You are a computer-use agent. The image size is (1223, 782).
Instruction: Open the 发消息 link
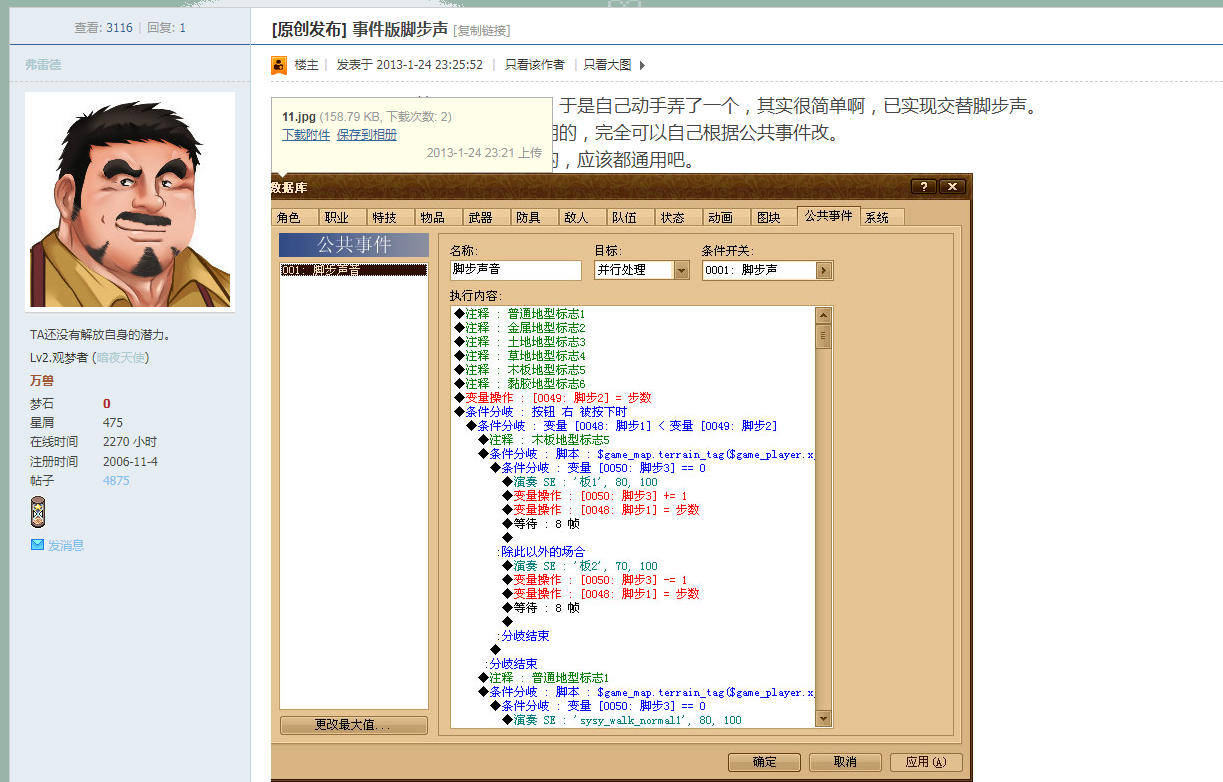tap(66, 545)
